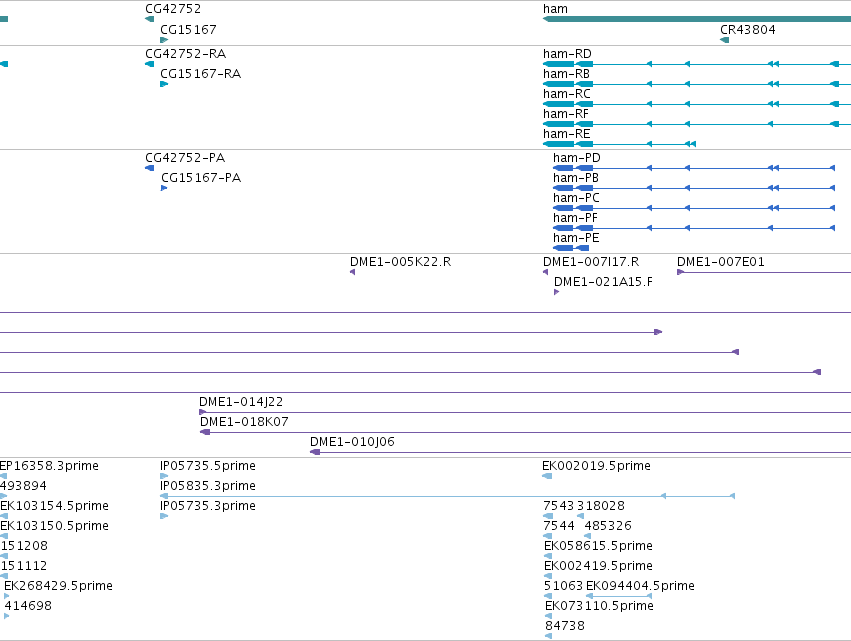Click the CR43804 gene arrow glyph
This screenshot has width=851, height=641.
coord(725,40)
